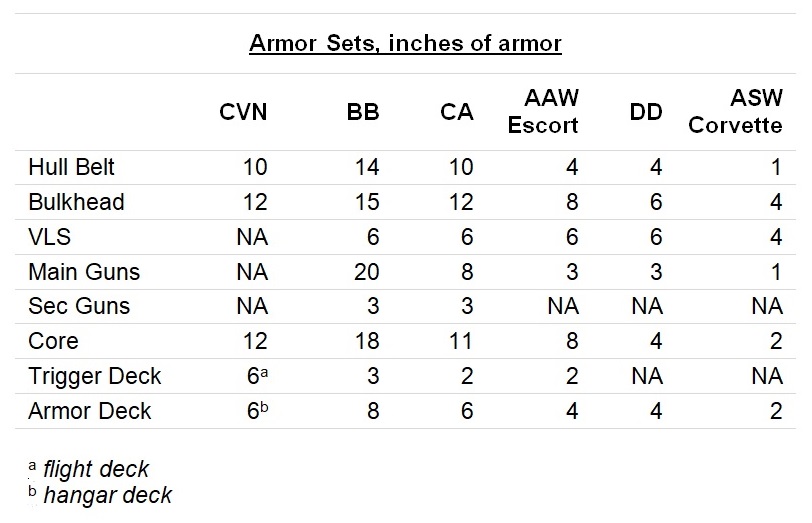The image size is (812, 523).
Task: Click the Armor Sets table title
Action: (405, 43)
